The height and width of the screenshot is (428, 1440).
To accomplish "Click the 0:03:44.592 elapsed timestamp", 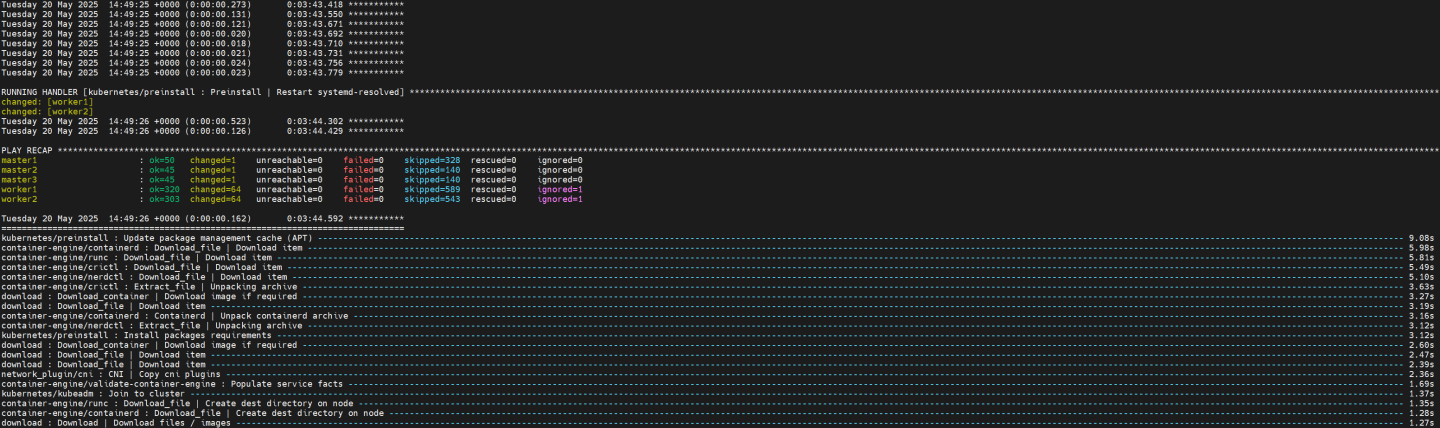I will (315, 218).
